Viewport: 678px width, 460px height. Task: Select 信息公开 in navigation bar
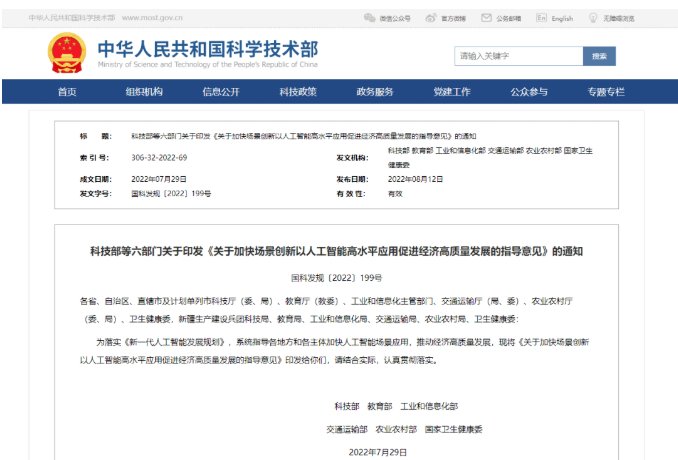pyautogui.click(x=221, y=92)
